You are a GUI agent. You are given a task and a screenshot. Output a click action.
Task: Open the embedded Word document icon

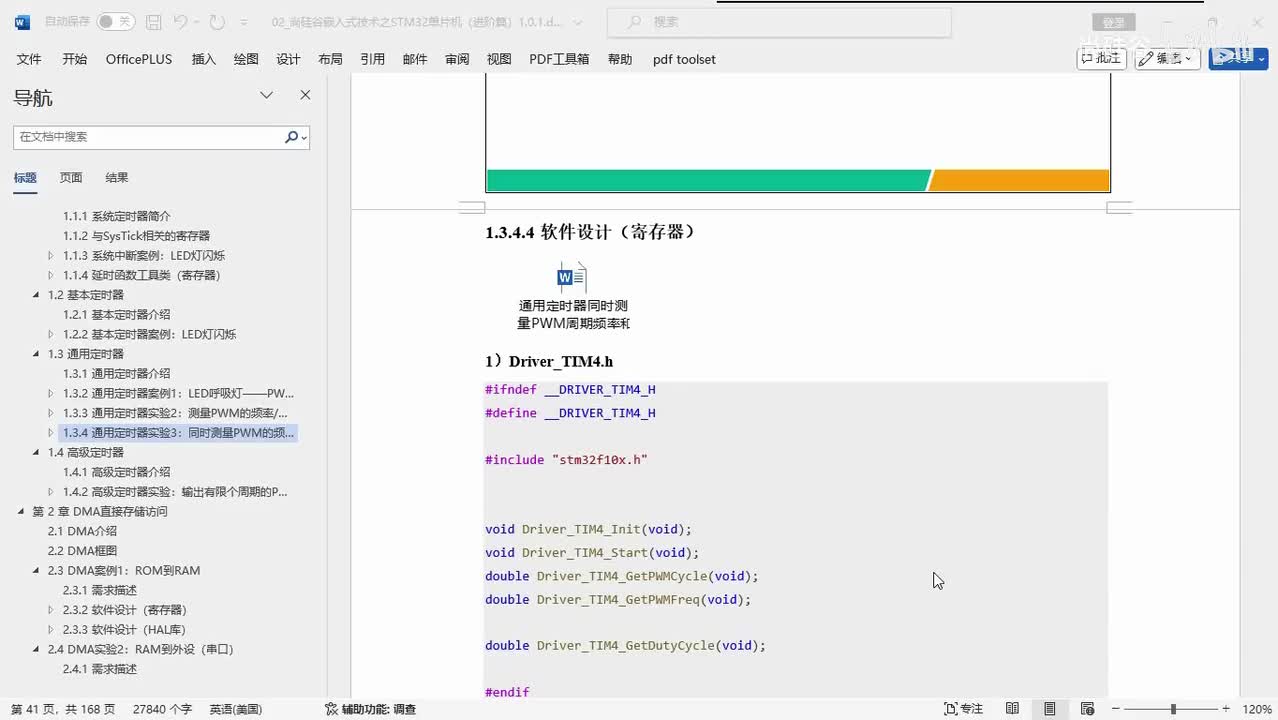pyautogui.click(x=572, y=277)
